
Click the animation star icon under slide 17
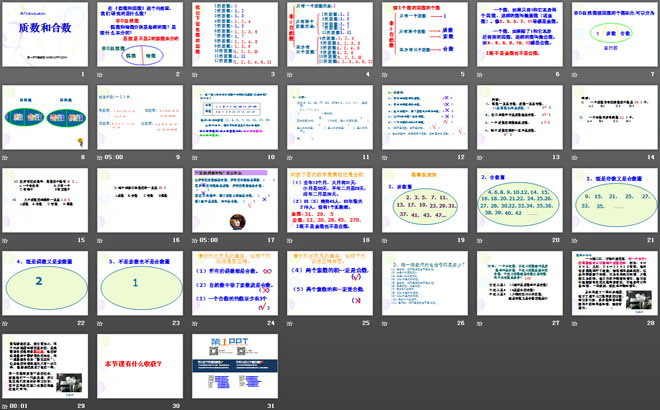194,241
